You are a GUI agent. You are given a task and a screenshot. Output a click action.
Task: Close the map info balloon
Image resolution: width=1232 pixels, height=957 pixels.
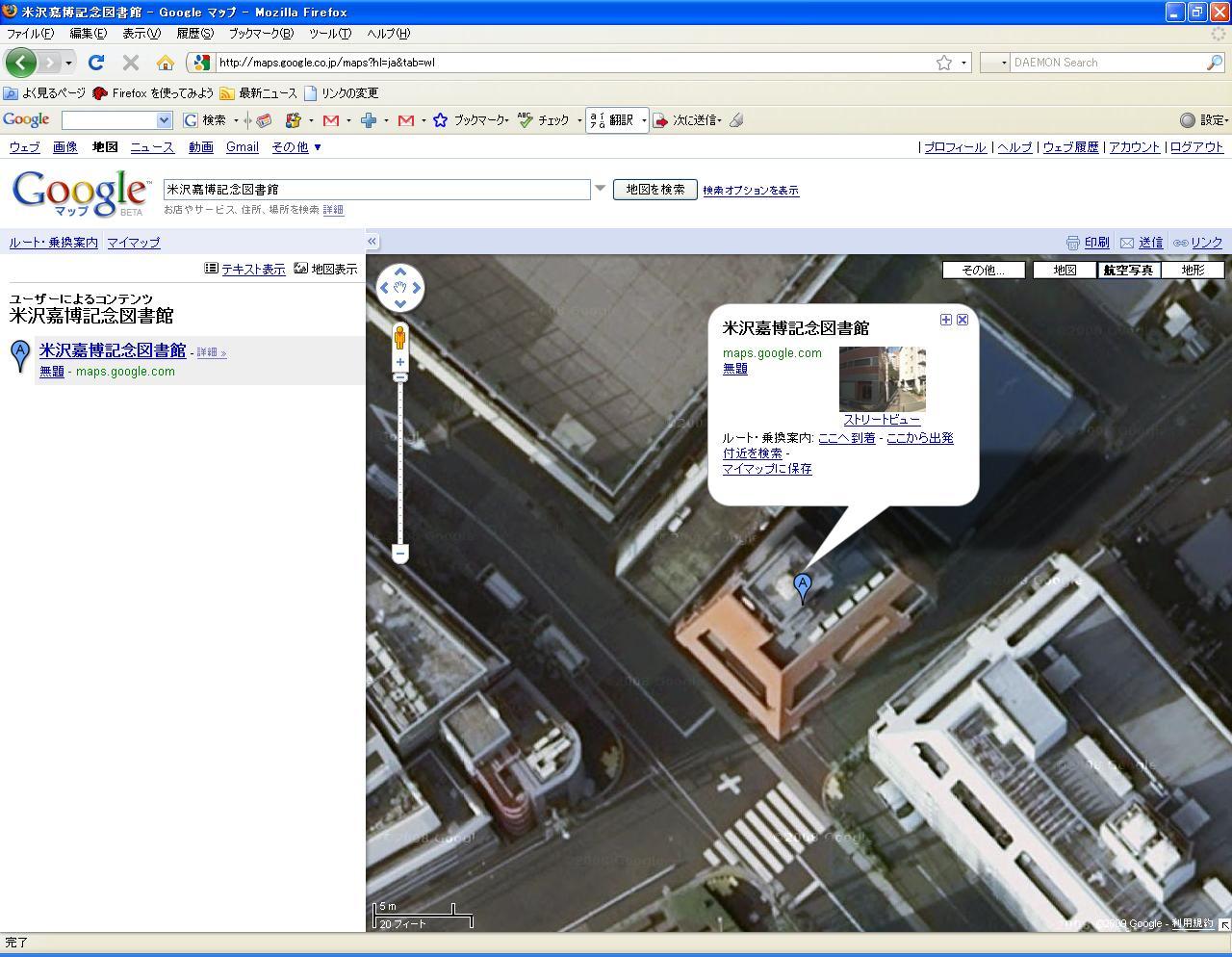click(962, 320)
